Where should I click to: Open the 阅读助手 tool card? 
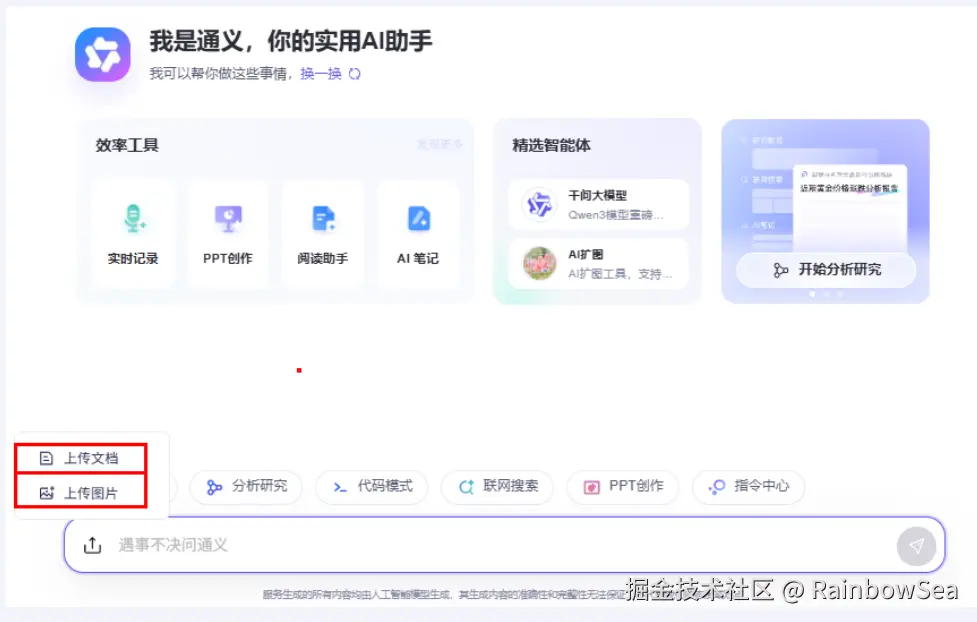point(323,234)
